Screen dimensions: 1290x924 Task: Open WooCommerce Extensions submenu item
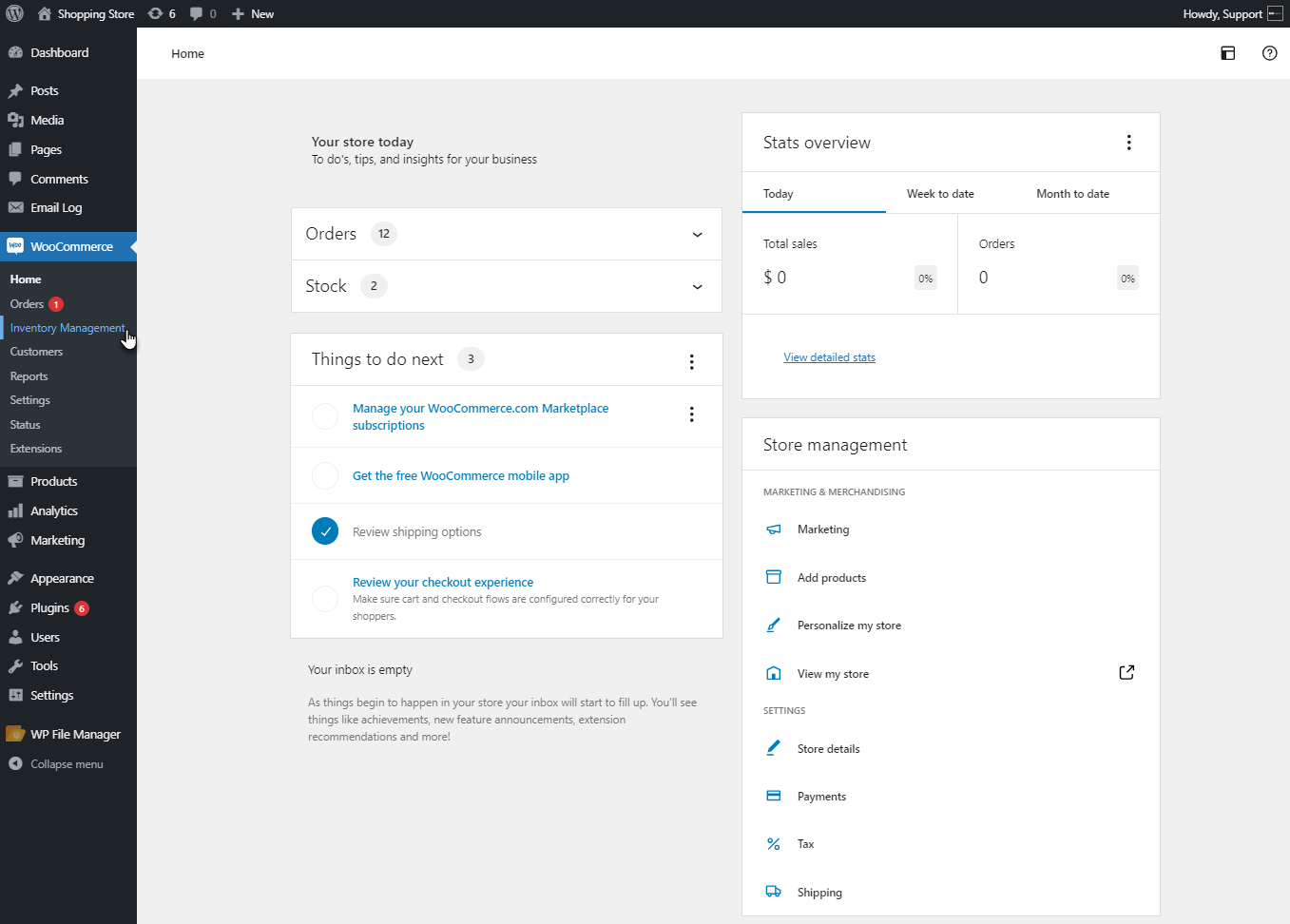[36, 449]
